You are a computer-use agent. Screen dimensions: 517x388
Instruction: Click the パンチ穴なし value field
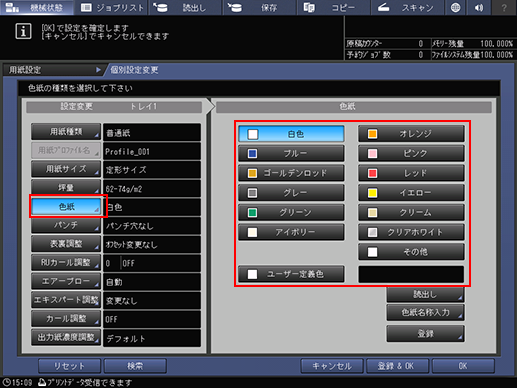(152, 226)
